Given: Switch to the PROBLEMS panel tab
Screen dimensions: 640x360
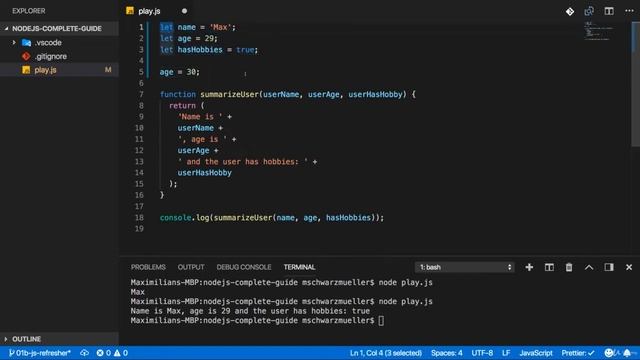Looking at the screenshot, I should 148,267.
